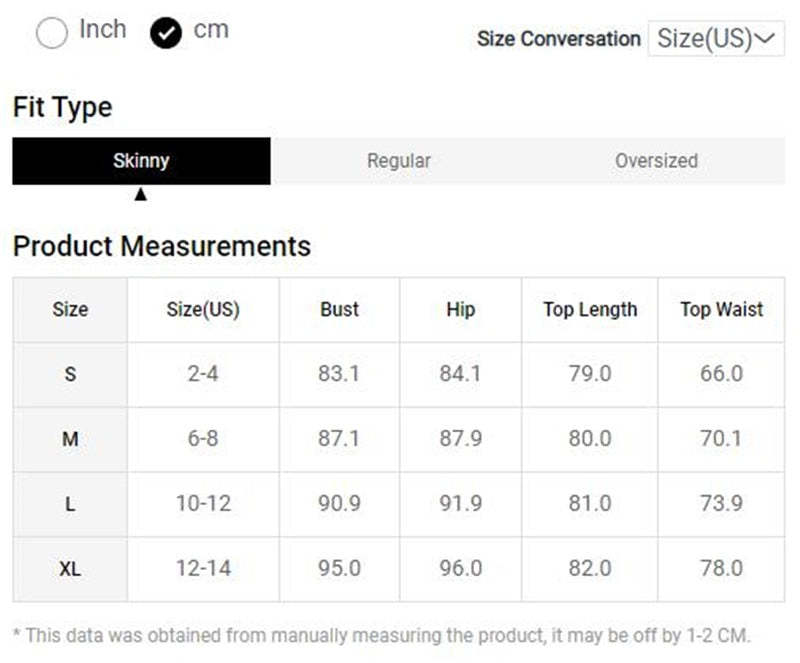Select the L size row label
Screen dimensions: 800x663
[70, 504]
